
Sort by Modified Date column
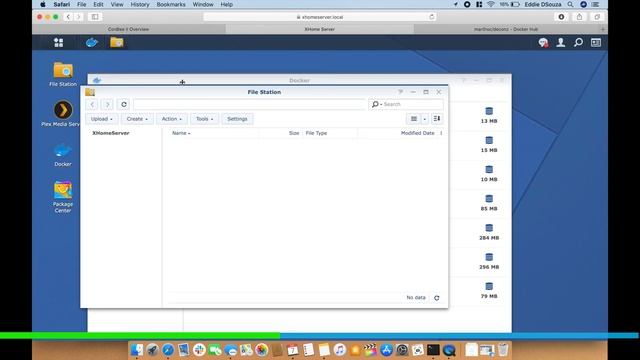point(417,133)
